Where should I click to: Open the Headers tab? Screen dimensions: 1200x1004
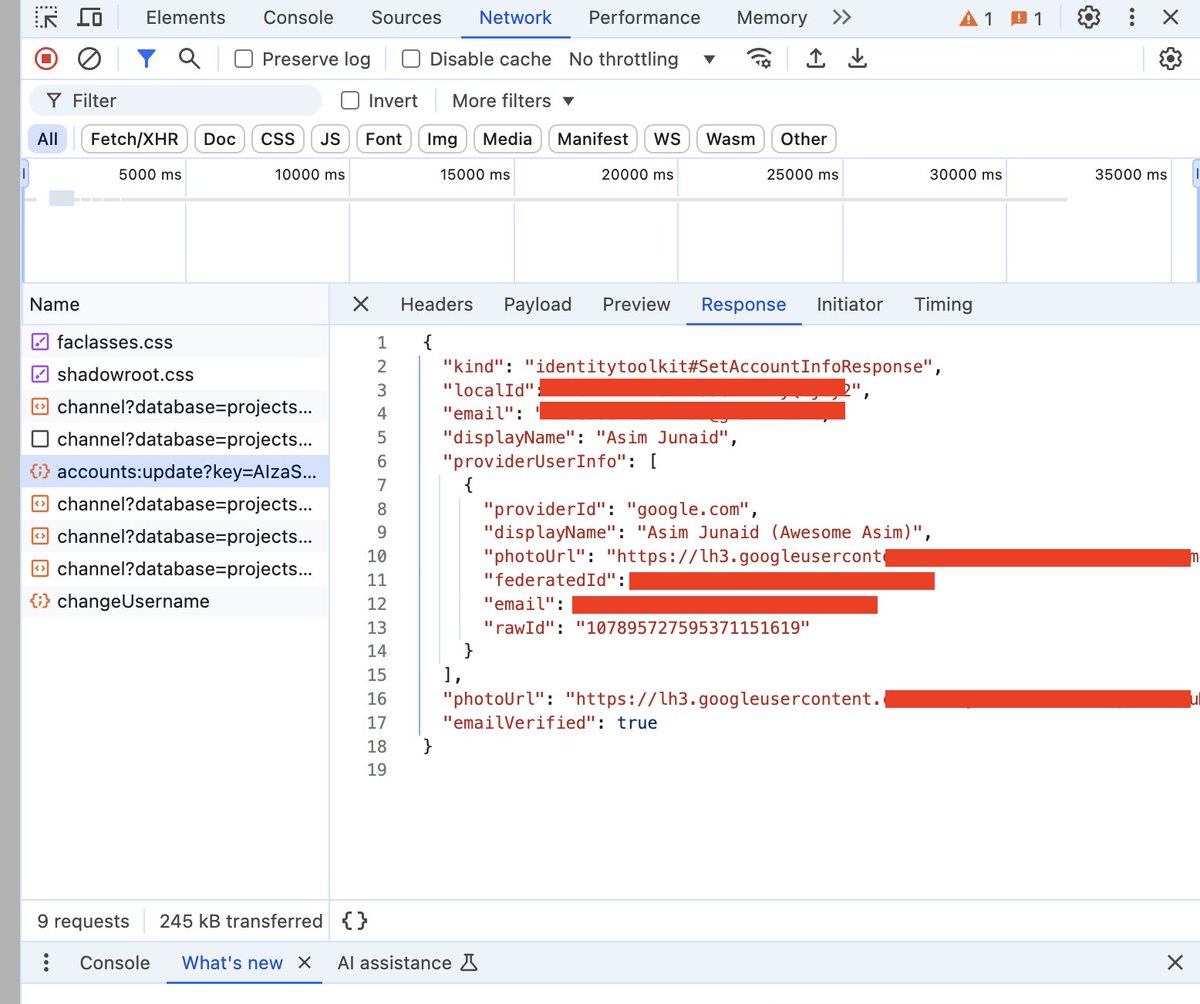coord(436,304)
